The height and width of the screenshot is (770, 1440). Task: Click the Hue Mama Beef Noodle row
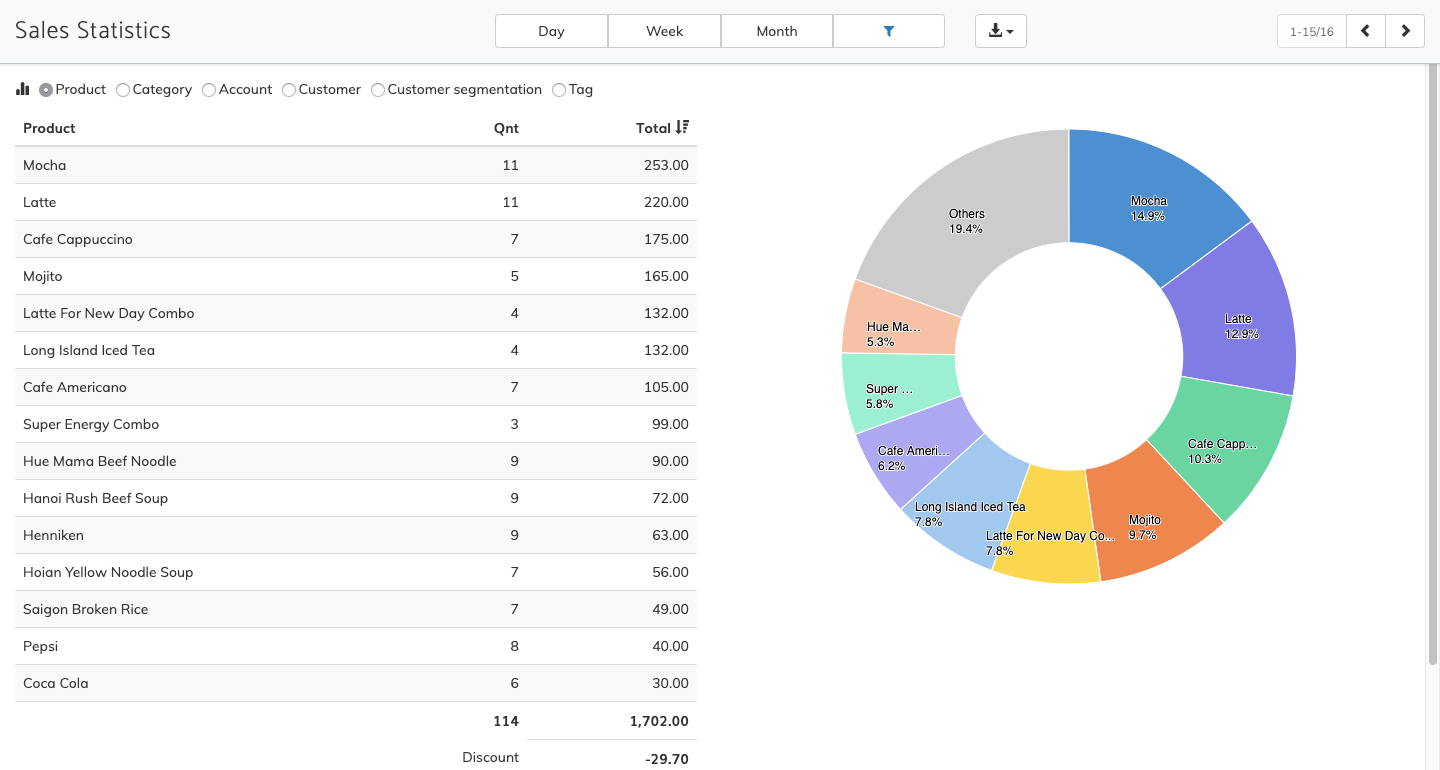point(356,461)
